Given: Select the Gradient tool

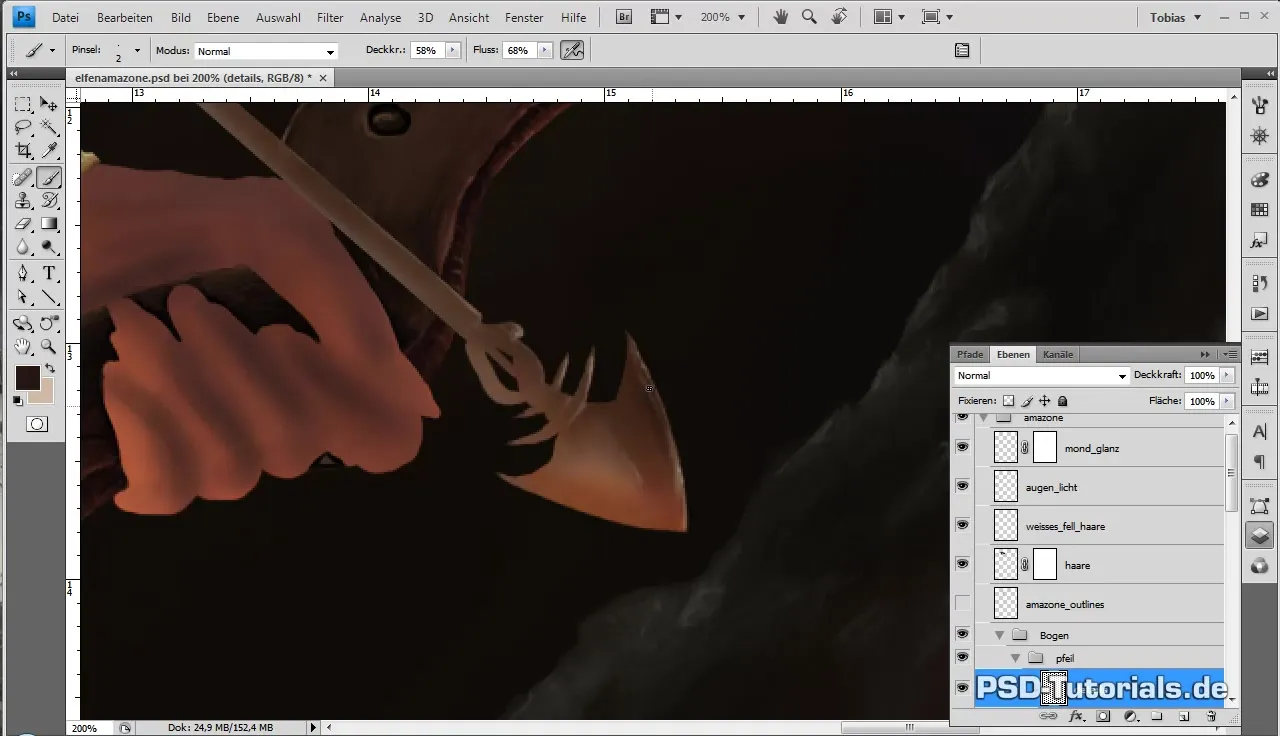Looking at the screenshot, I should (48, 224).
